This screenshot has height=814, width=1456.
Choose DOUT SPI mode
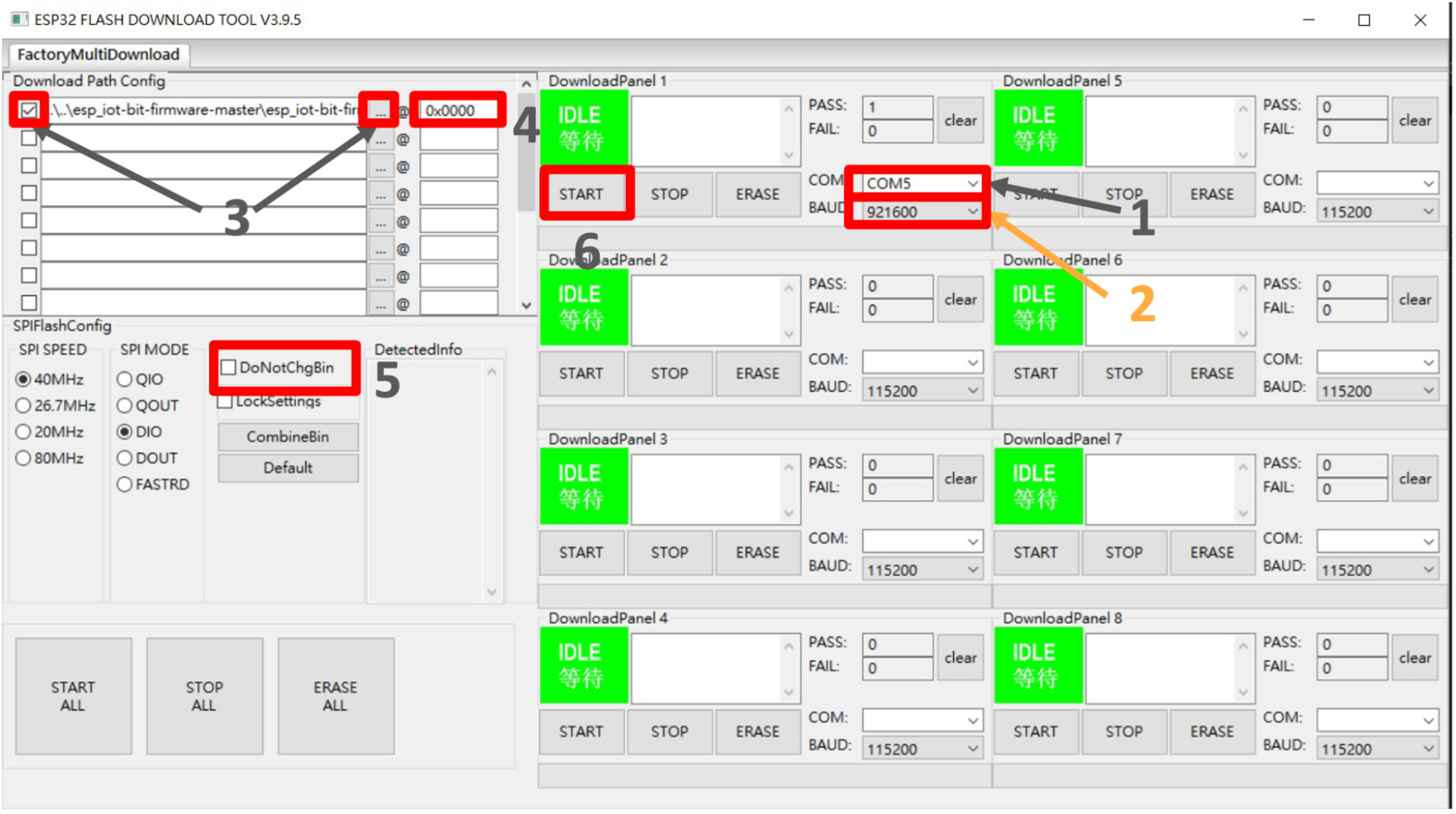pos(147,458)
